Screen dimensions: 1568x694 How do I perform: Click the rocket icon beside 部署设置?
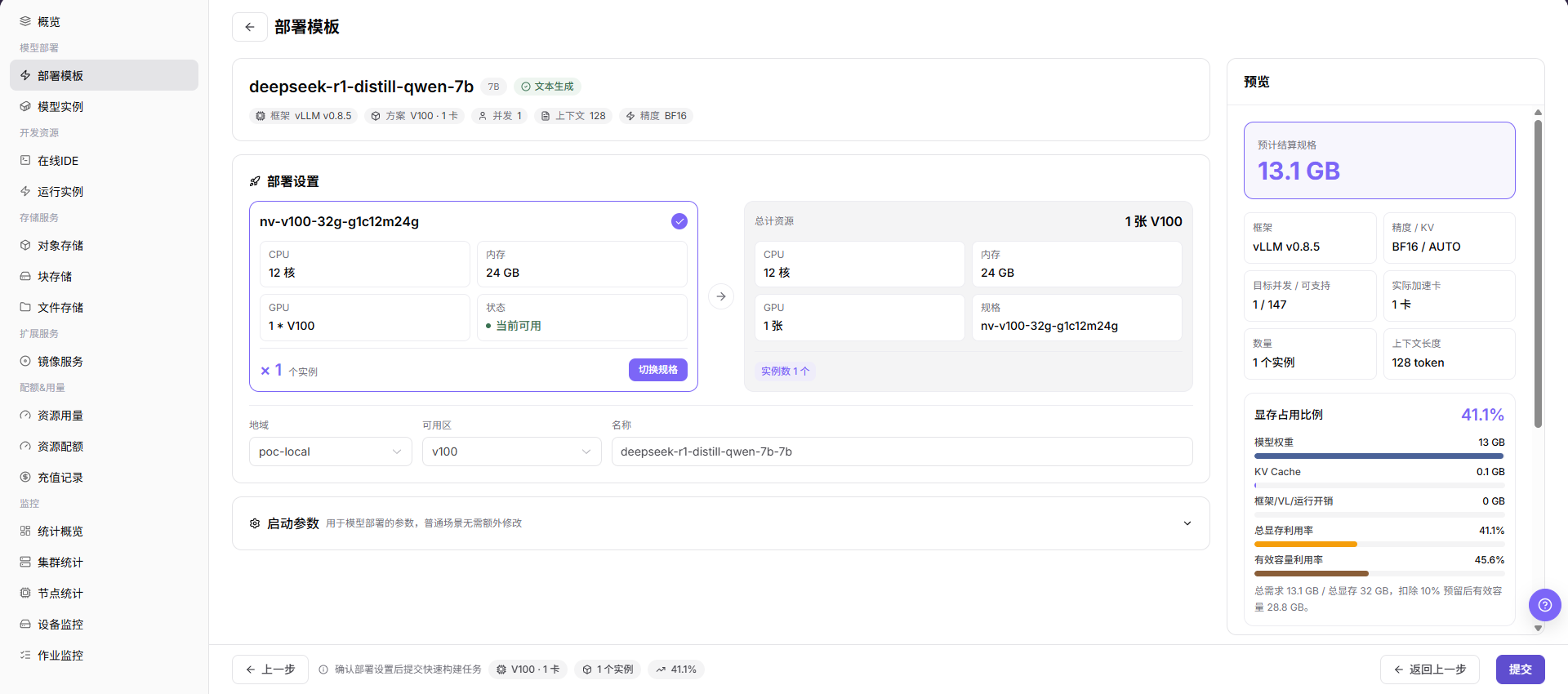pos(255,181)
